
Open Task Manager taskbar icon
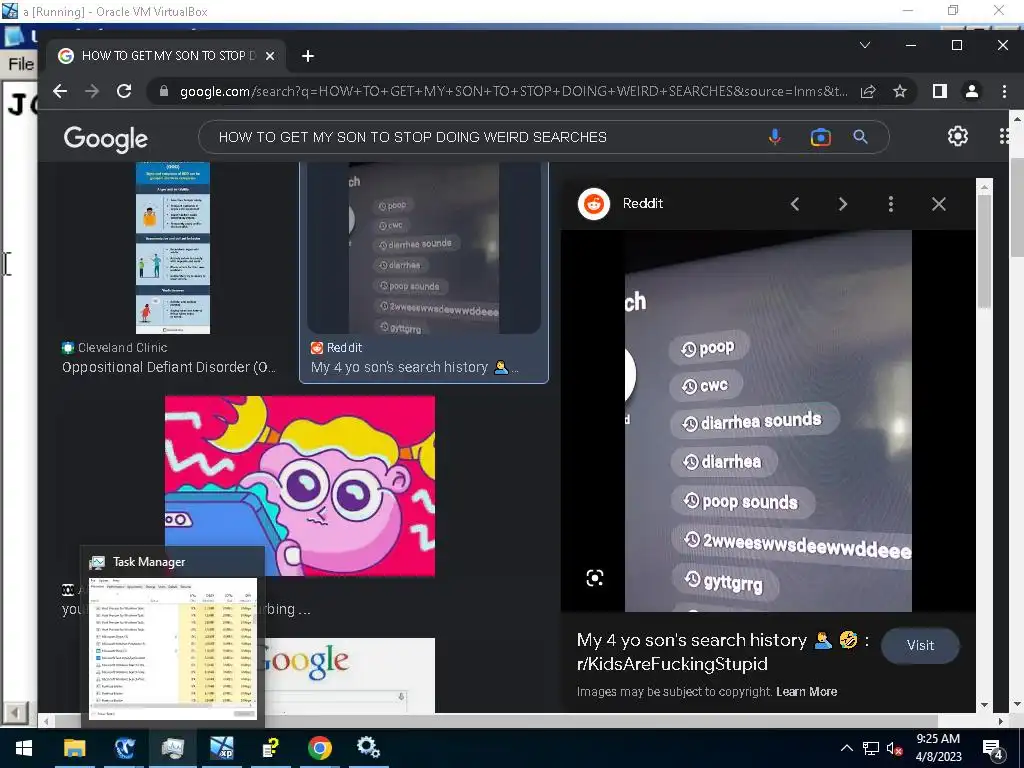(x=173, y=748)
